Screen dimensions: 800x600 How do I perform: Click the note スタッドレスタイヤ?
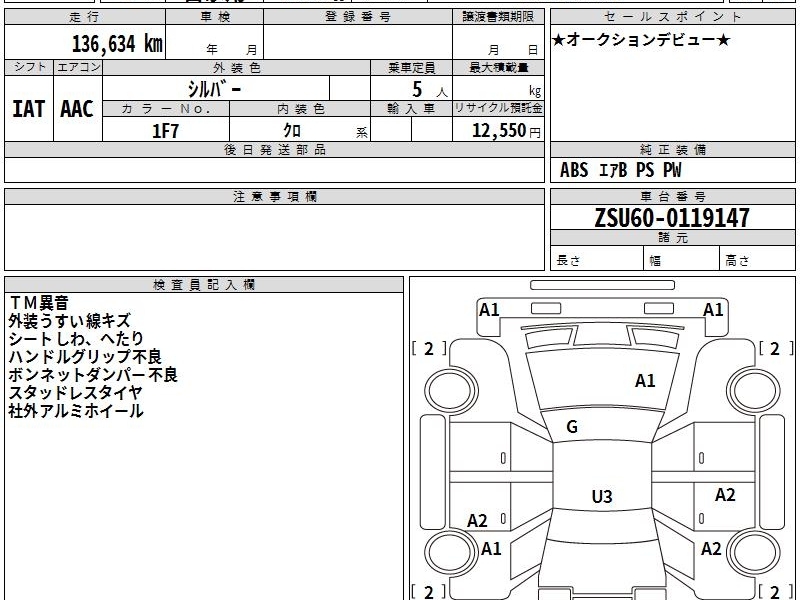tap(76, 393)
